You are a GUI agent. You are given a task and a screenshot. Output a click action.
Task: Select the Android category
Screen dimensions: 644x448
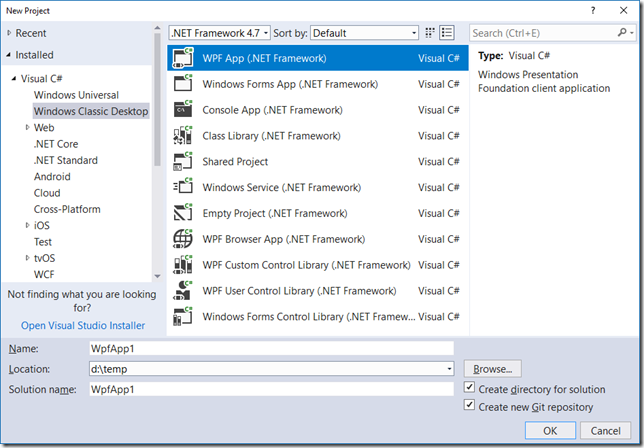[x=52, y=177]
